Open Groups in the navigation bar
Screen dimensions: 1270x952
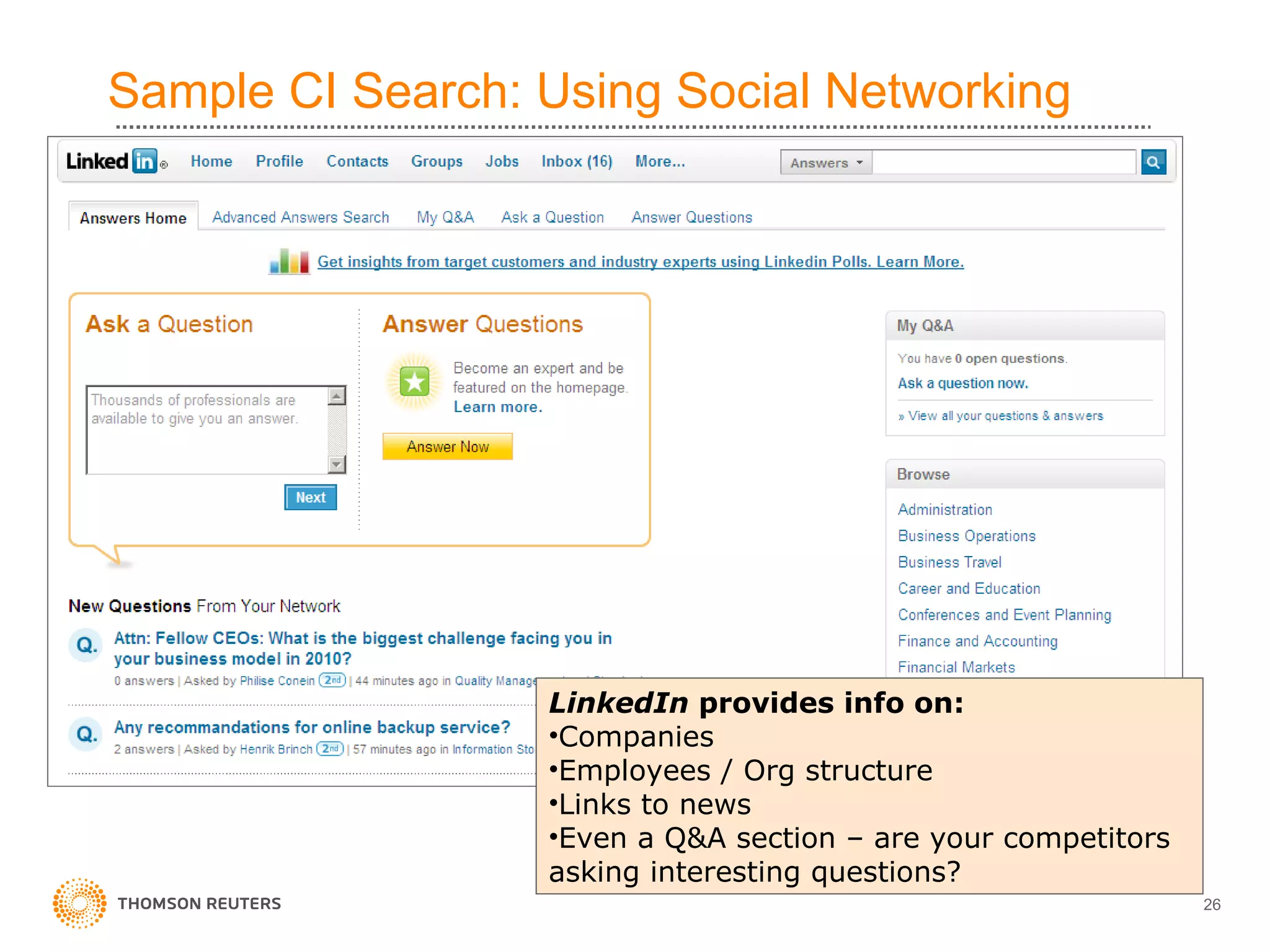(x=437, y=161)
